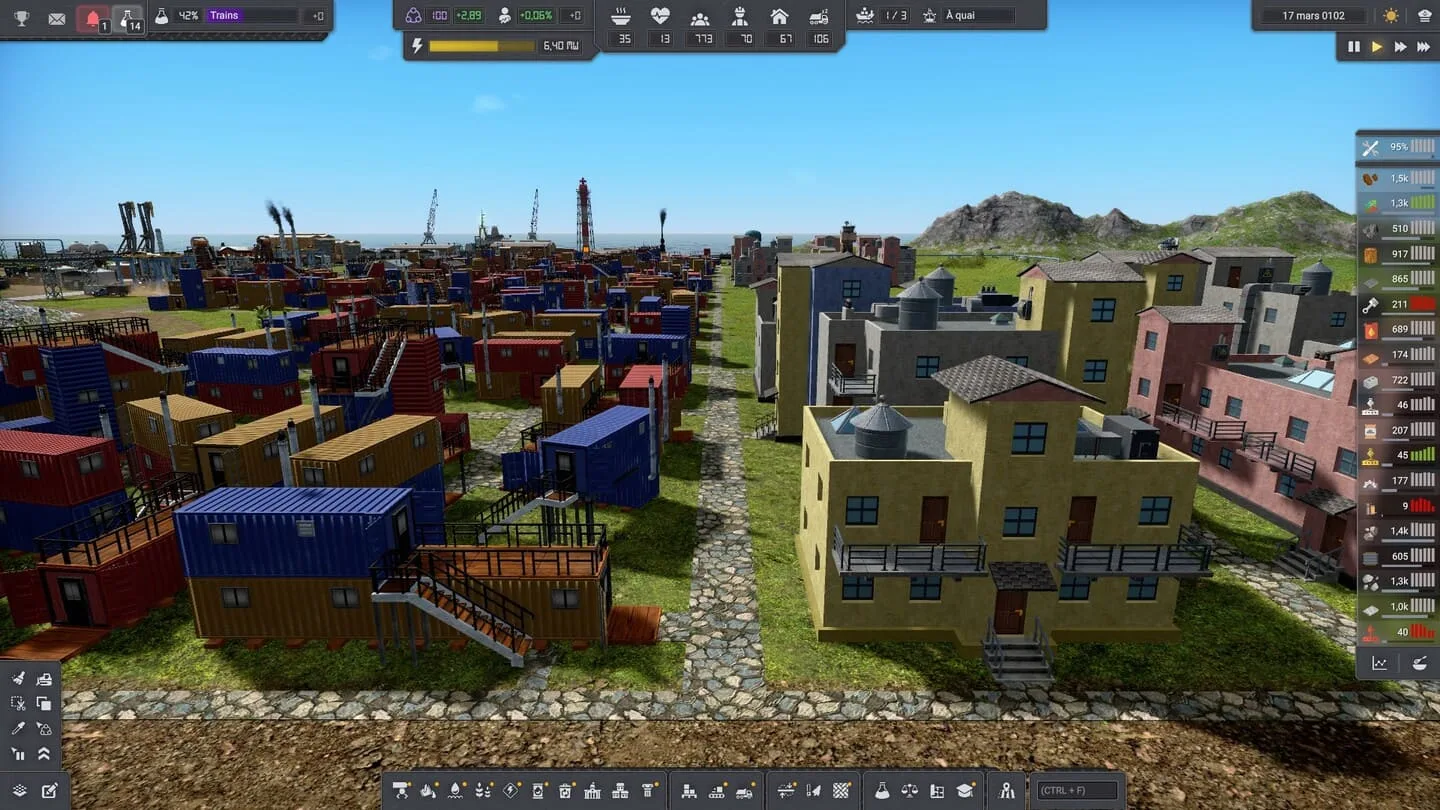
Task: Open the trophy goals icon
Action: click(x=21, y=17)
